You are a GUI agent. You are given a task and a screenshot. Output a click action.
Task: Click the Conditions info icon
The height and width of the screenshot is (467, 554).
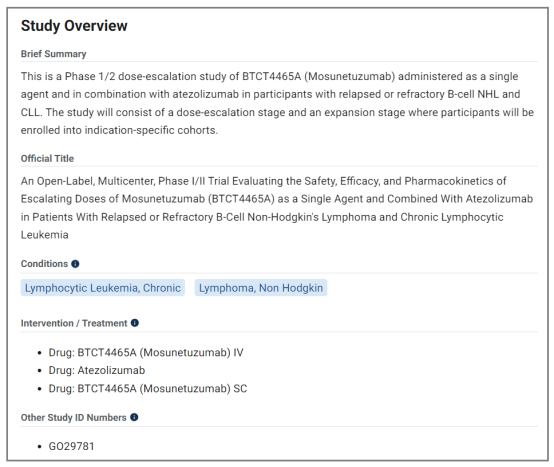pyautogui.click(x=75, y=264)
